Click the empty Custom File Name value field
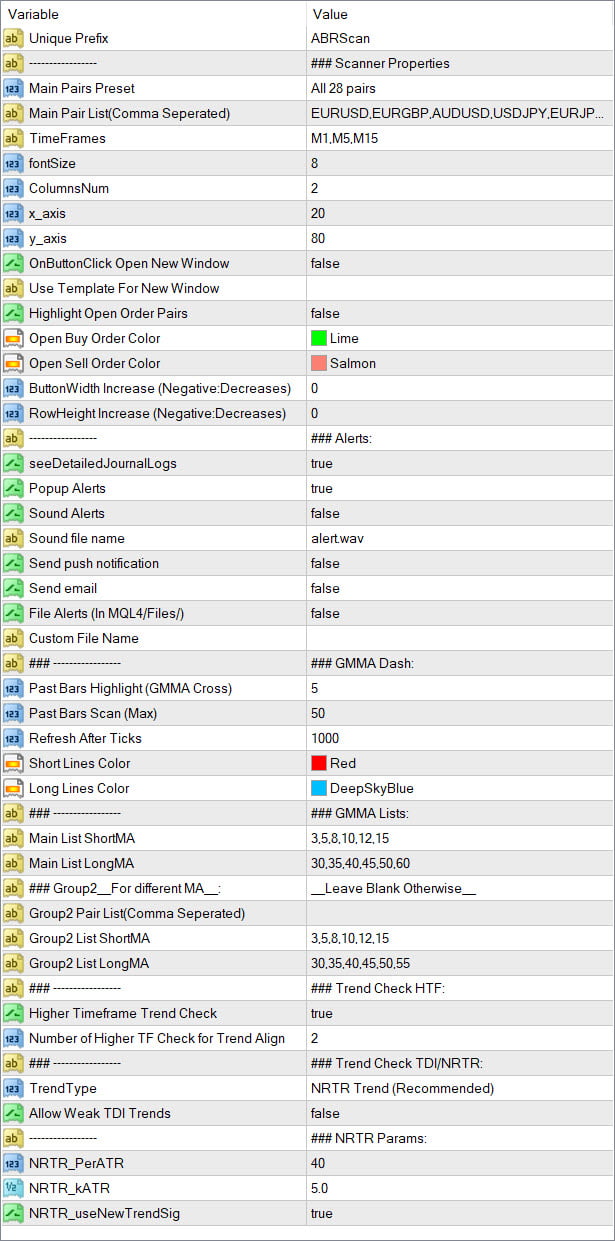615x1241 pixels. (460, 638)
